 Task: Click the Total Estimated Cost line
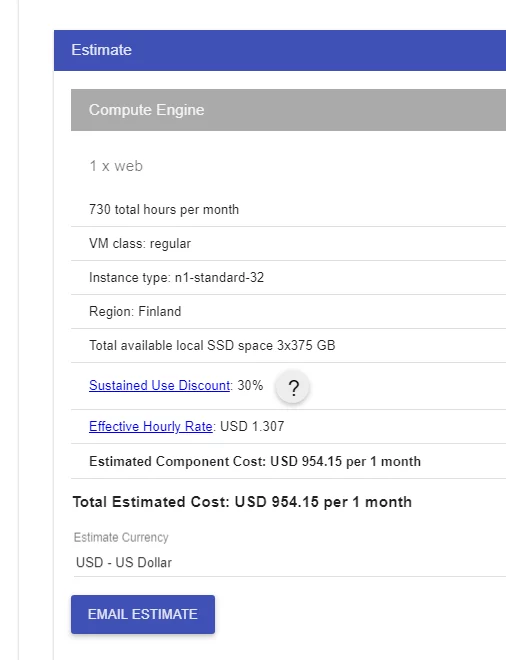(242, 502)
